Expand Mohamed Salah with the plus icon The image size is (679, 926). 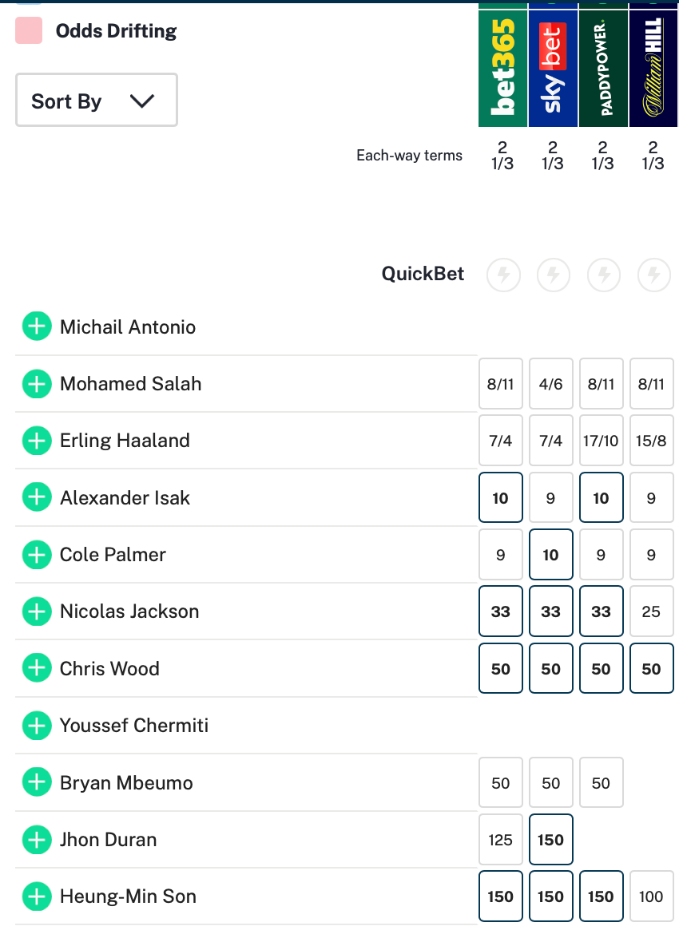click(37, 384)
